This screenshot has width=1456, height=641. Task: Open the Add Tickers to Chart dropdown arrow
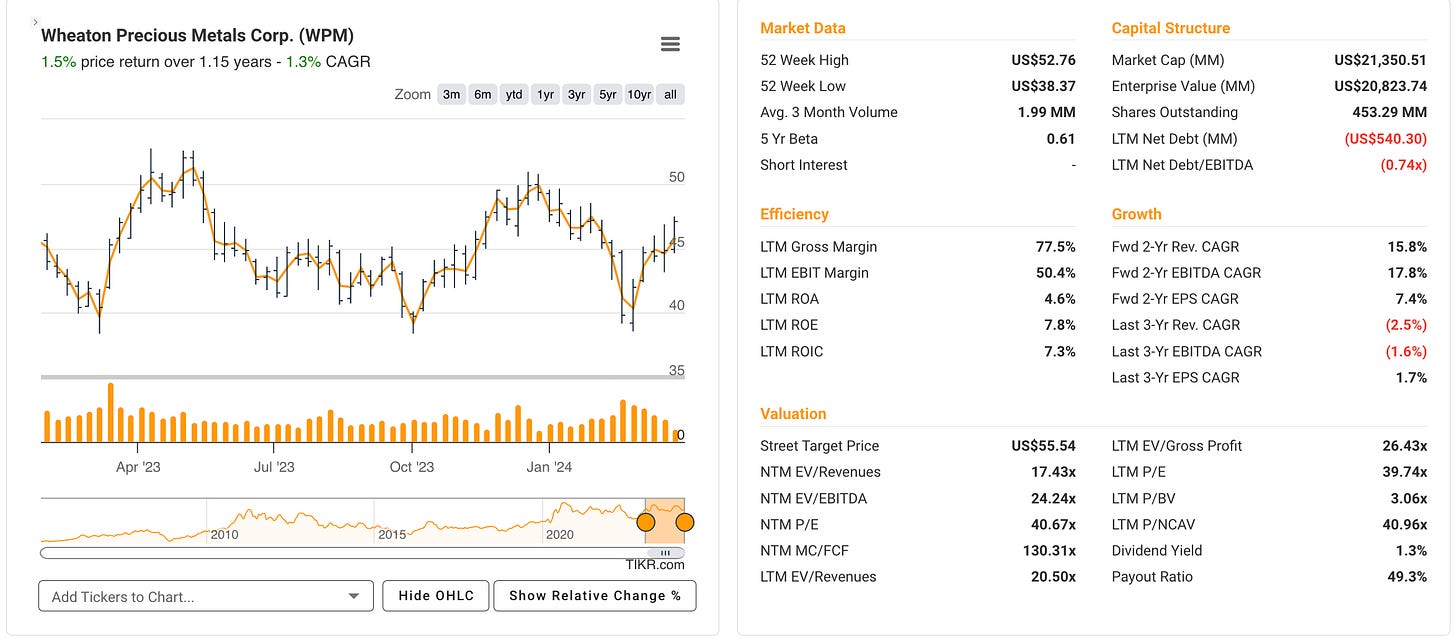(354, 597)
